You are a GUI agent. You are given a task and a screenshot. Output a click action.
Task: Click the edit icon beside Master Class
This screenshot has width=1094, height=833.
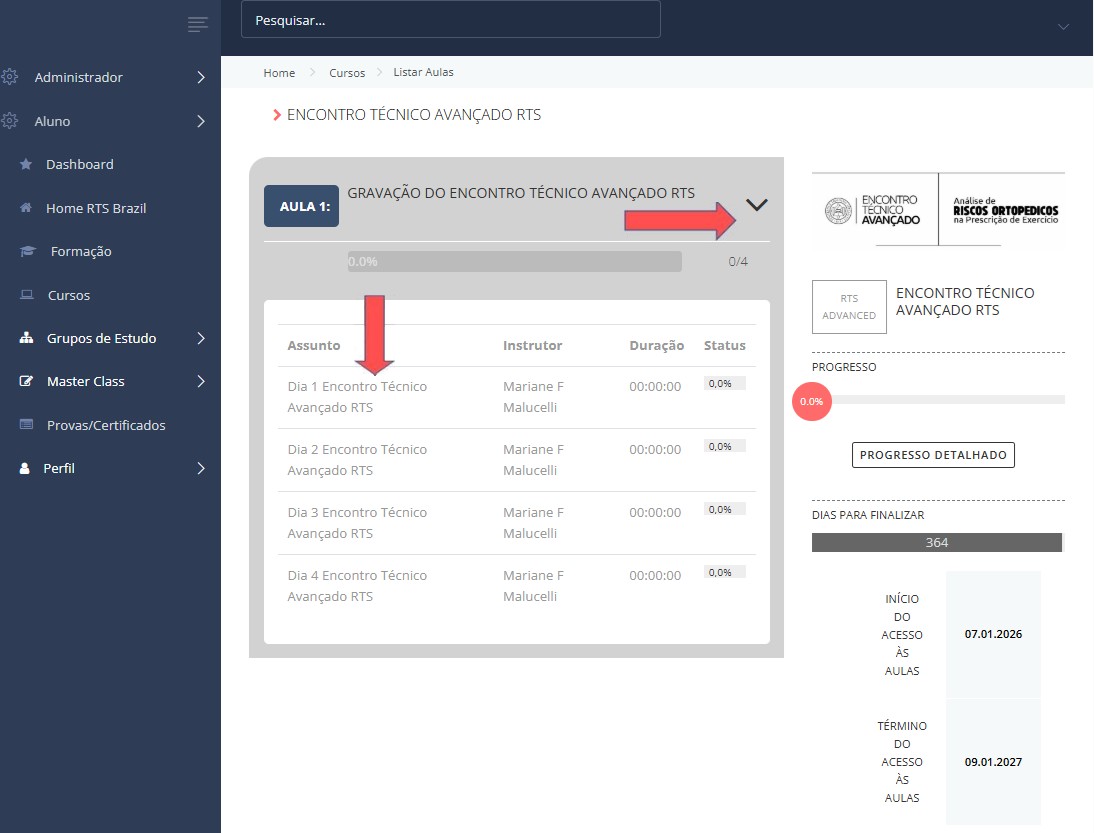(x=26, y=382)
